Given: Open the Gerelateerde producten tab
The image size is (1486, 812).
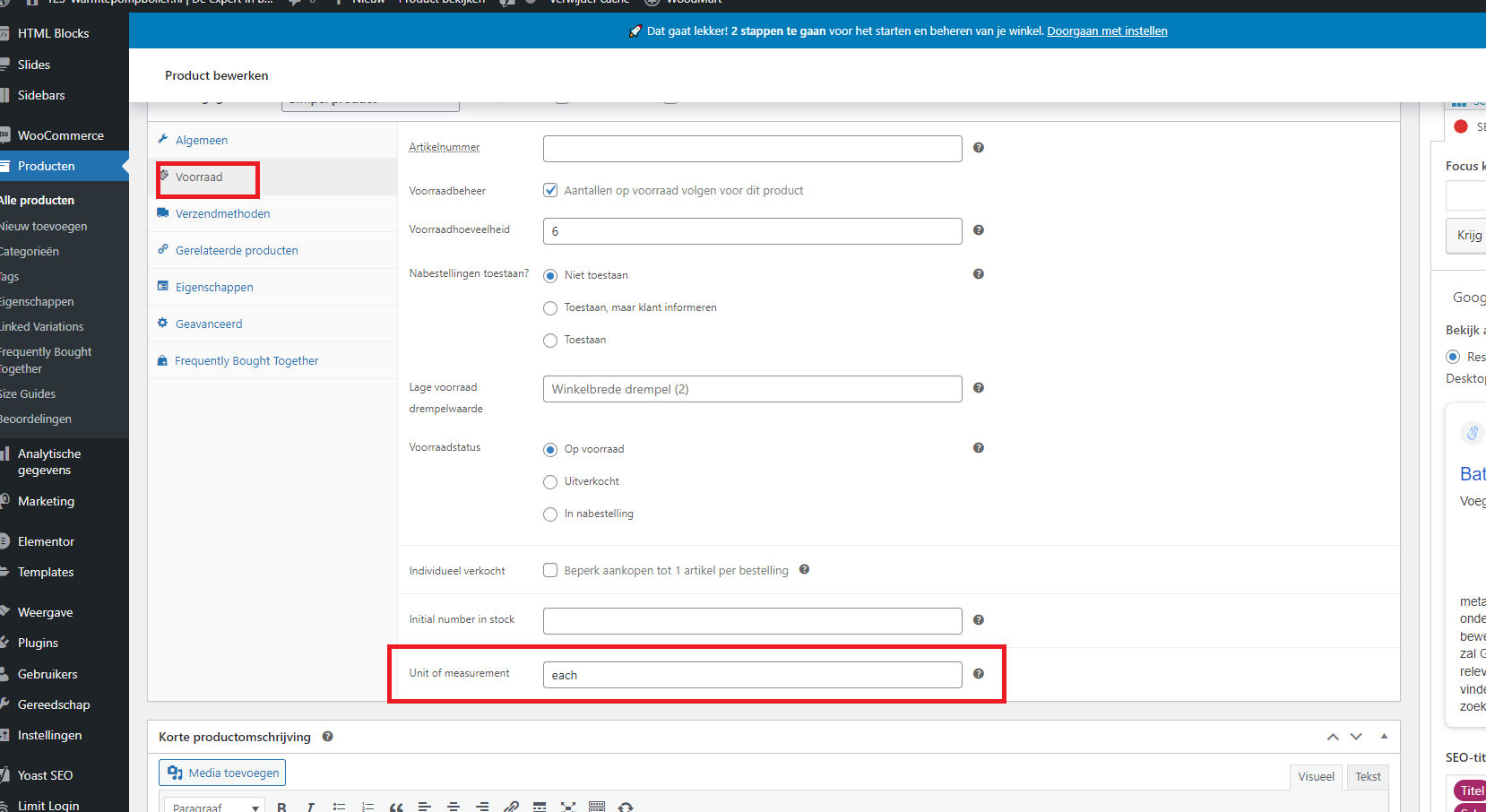Looking at the screenshot, I should (237, 251).
